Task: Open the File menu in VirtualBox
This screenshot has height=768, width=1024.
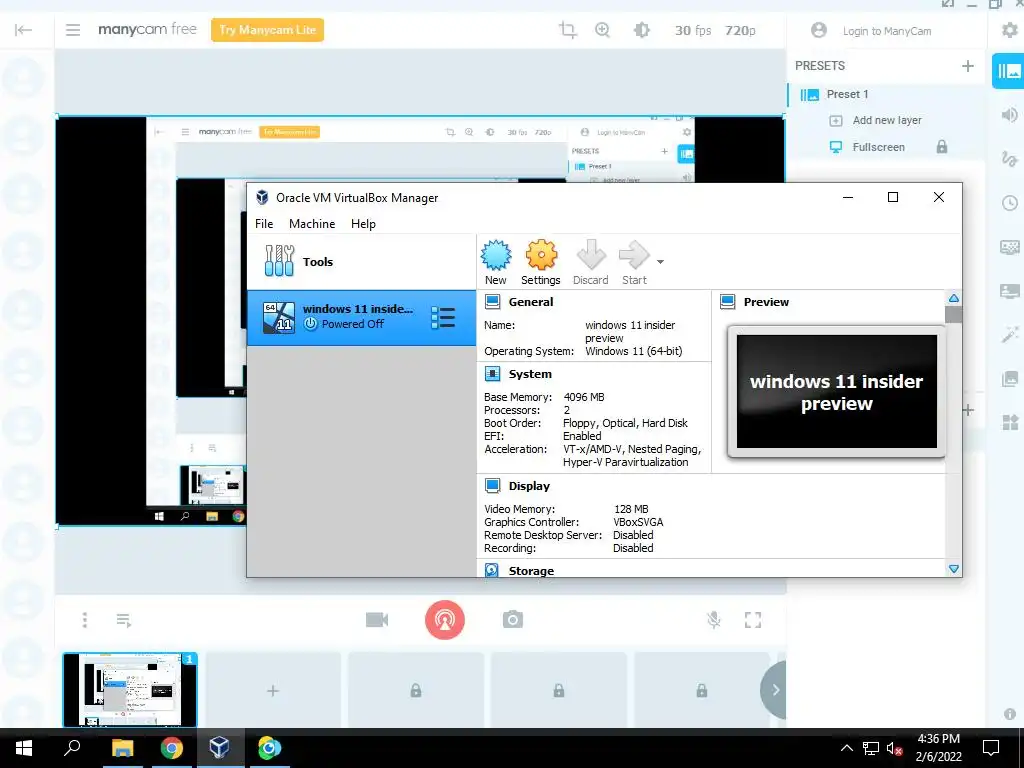Action: pos(264,223)
